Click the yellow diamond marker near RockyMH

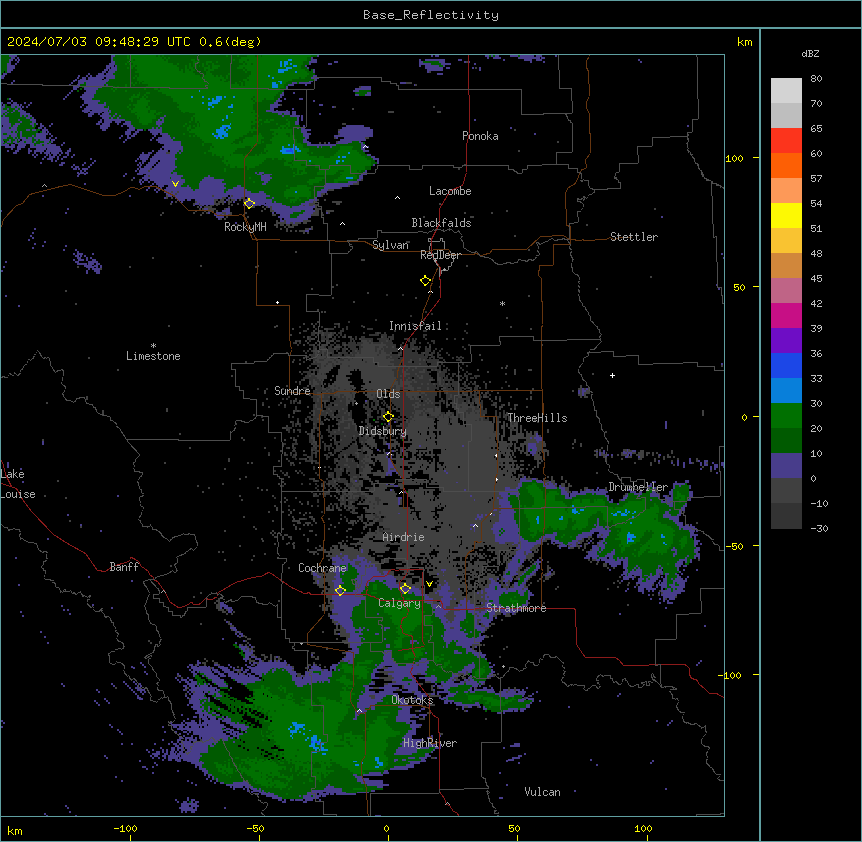[x=250, y=203]
